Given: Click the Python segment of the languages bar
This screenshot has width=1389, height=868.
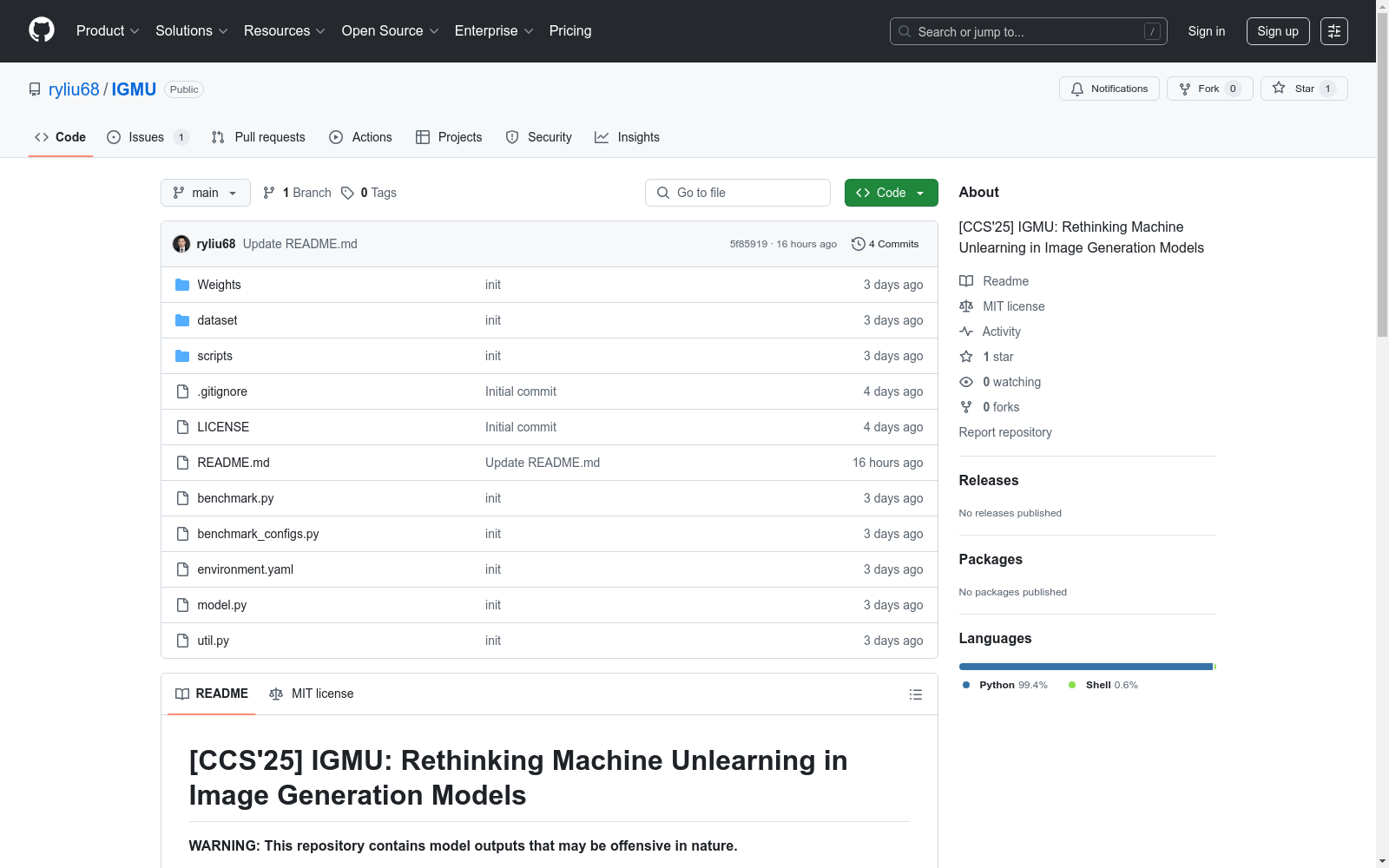Looking at the screenshot, I should click(1085, 667).
